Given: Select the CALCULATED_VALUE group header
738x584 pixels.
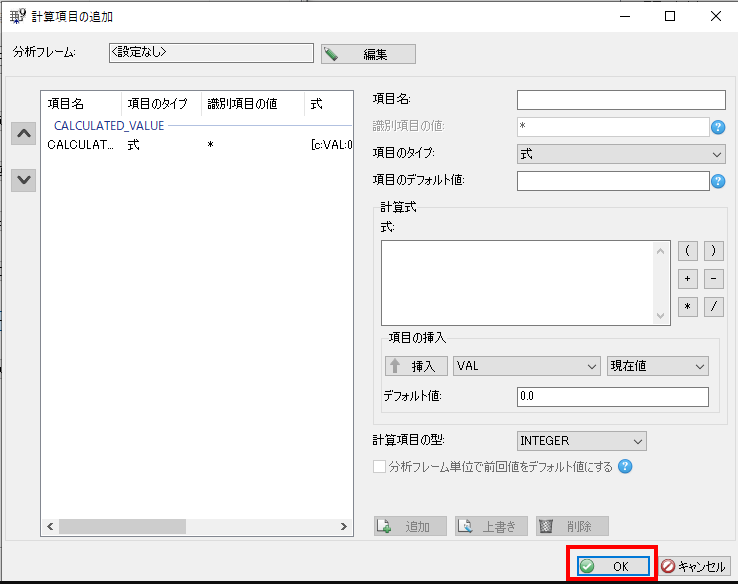Looking at the screenshot, I should pyautogui.click(x=109, y=126).
